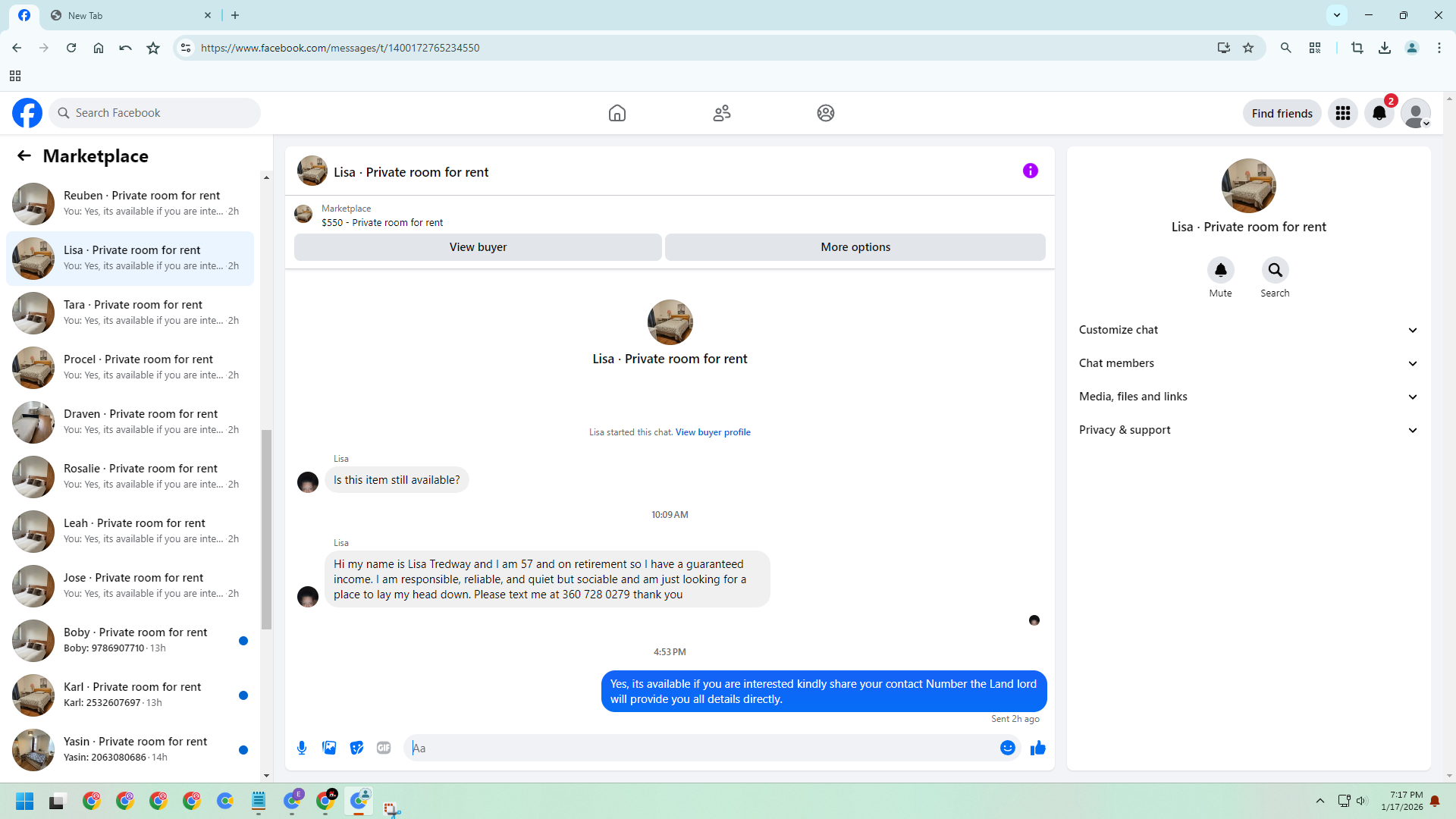Click the View buyer button
The height and width of the screenshot is (819, 1456).
(478, 247)
